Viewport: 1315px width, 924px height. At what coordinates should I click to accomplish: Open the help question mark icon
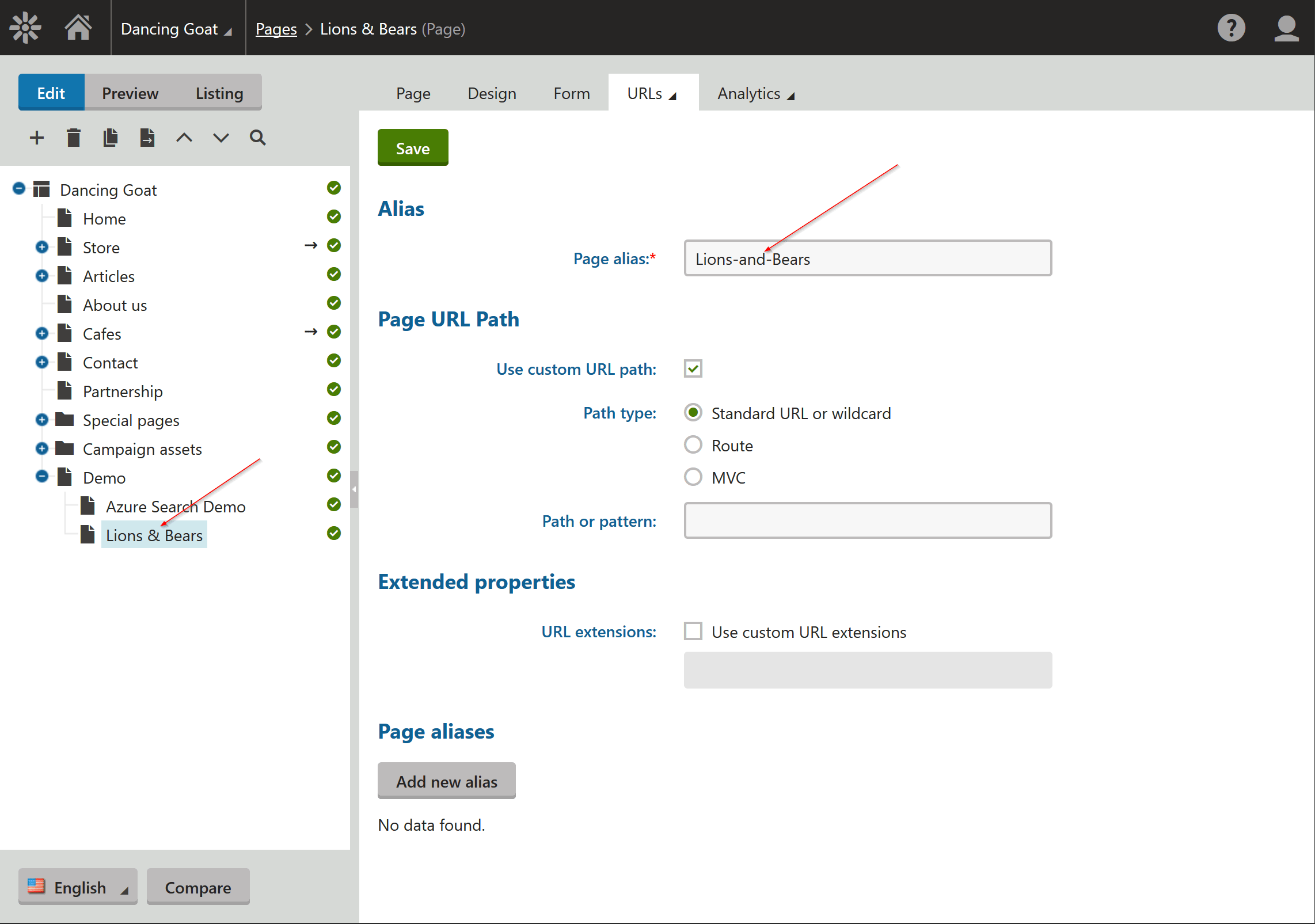(x=1231, y=28)
